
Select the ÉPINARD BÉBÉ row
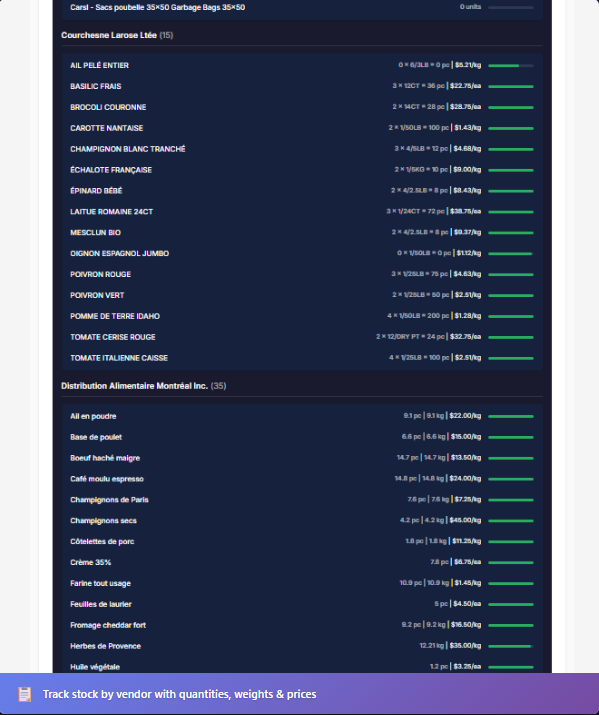tap(302, 191)
